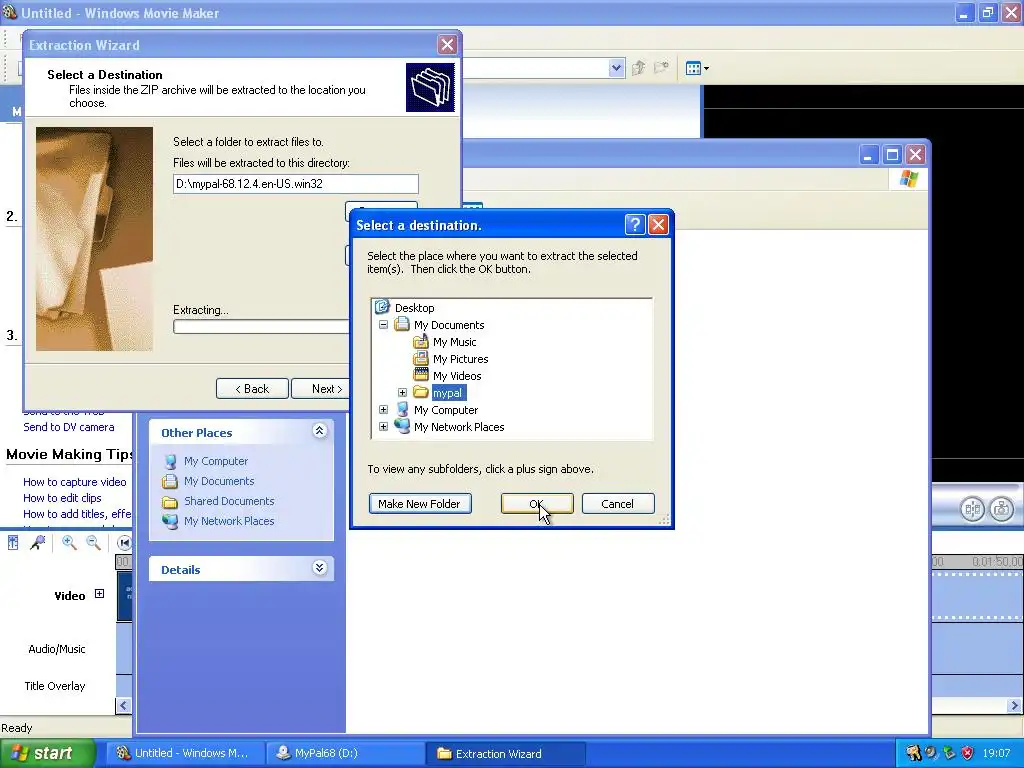This screenshot has height=768, width=1024.
Task: Open the help question mark in destination dialog
Action: [x=635, y=225]
